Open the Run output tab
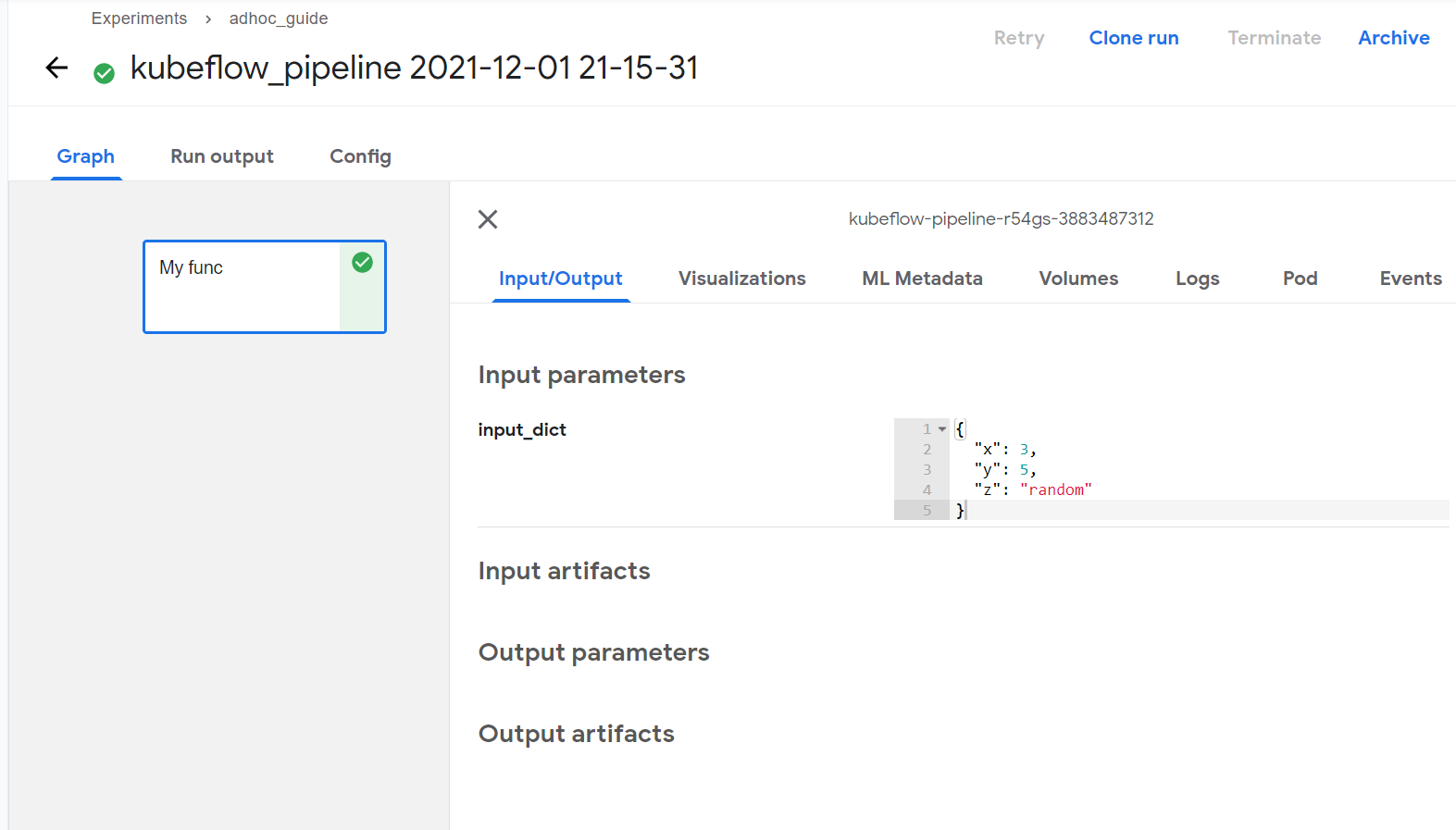This screenshot has width=1456, height=830. 222,156
